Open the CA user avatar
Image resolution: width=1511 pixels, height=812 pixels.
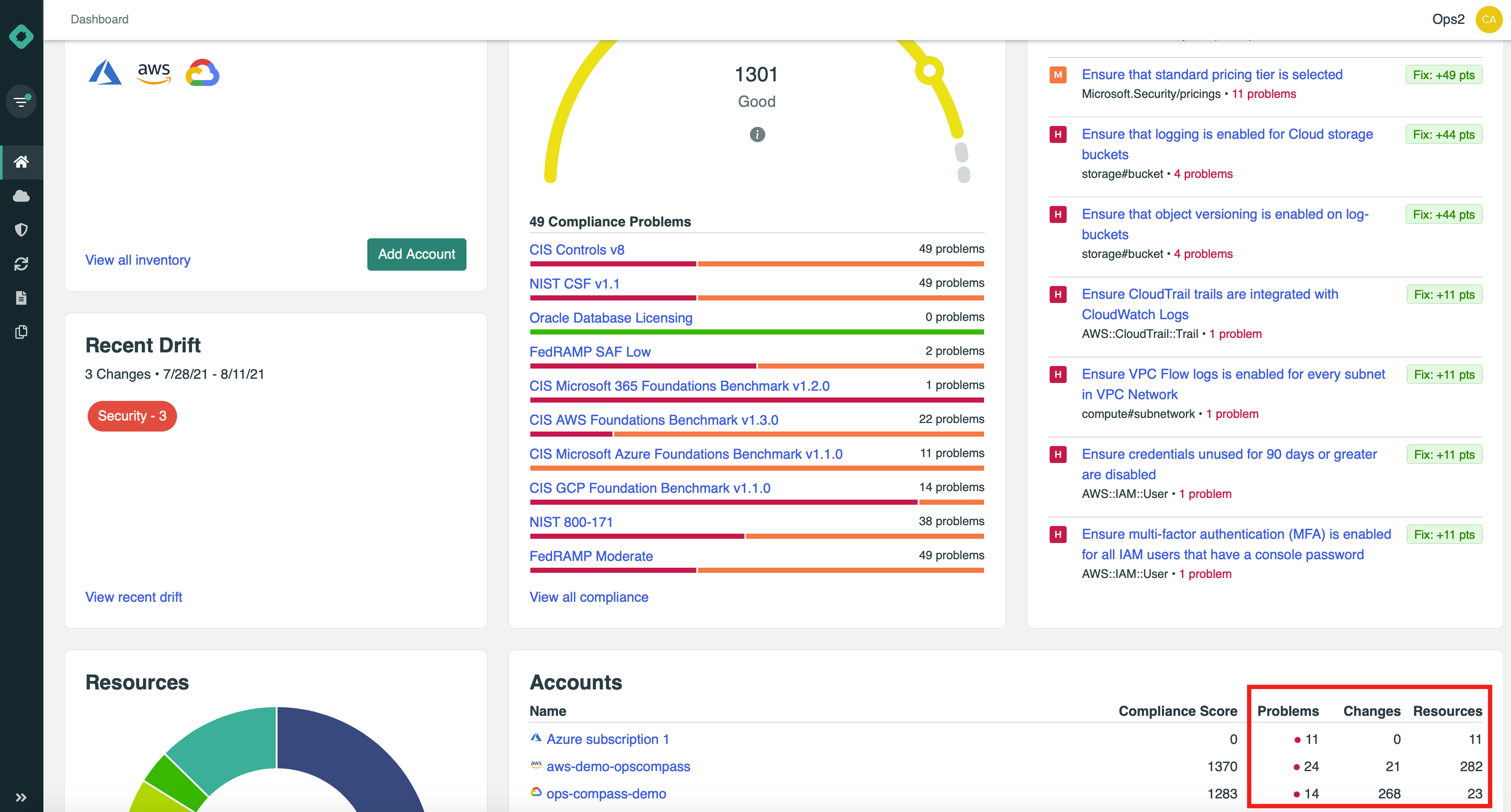1489,19
